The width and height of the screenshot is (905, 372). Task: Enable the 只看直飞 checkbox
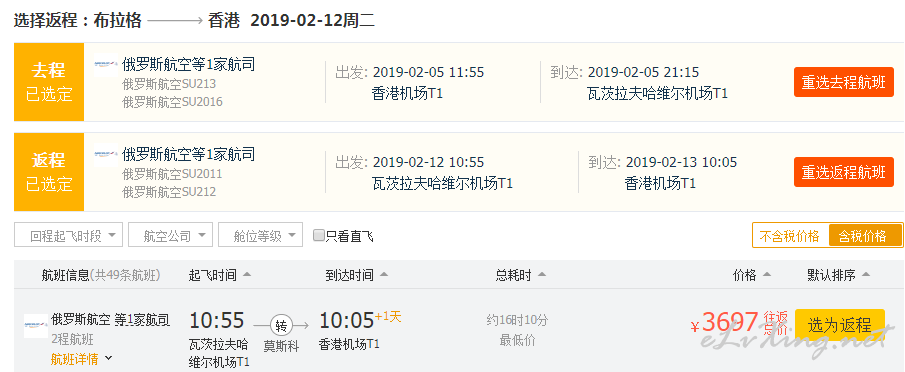click(318, 235)
